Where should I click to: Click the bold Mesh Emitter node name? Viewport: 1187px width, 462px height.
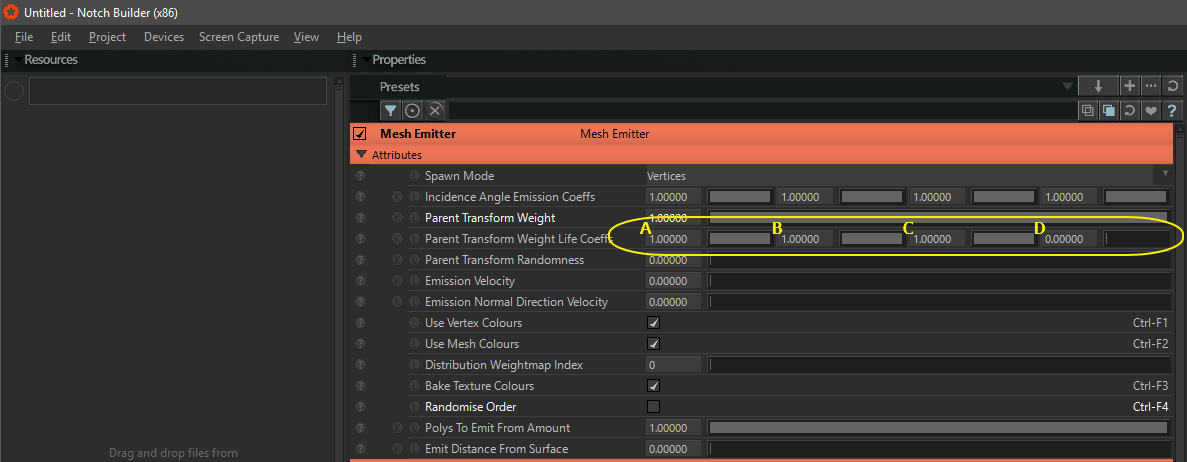coord(418,134)
